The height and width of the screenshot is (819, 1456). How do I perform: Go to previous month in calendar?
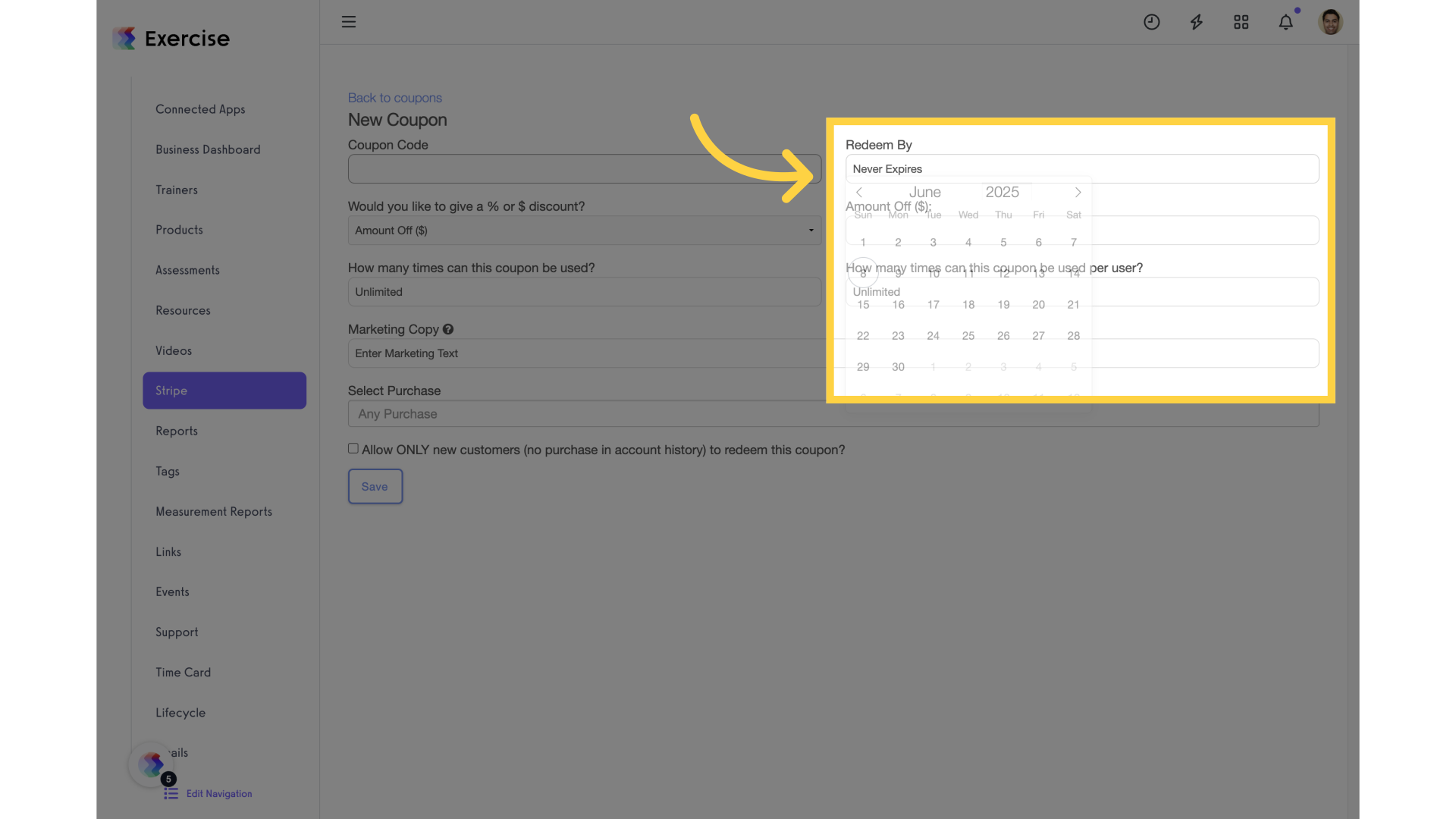click(x=859, y=193)
